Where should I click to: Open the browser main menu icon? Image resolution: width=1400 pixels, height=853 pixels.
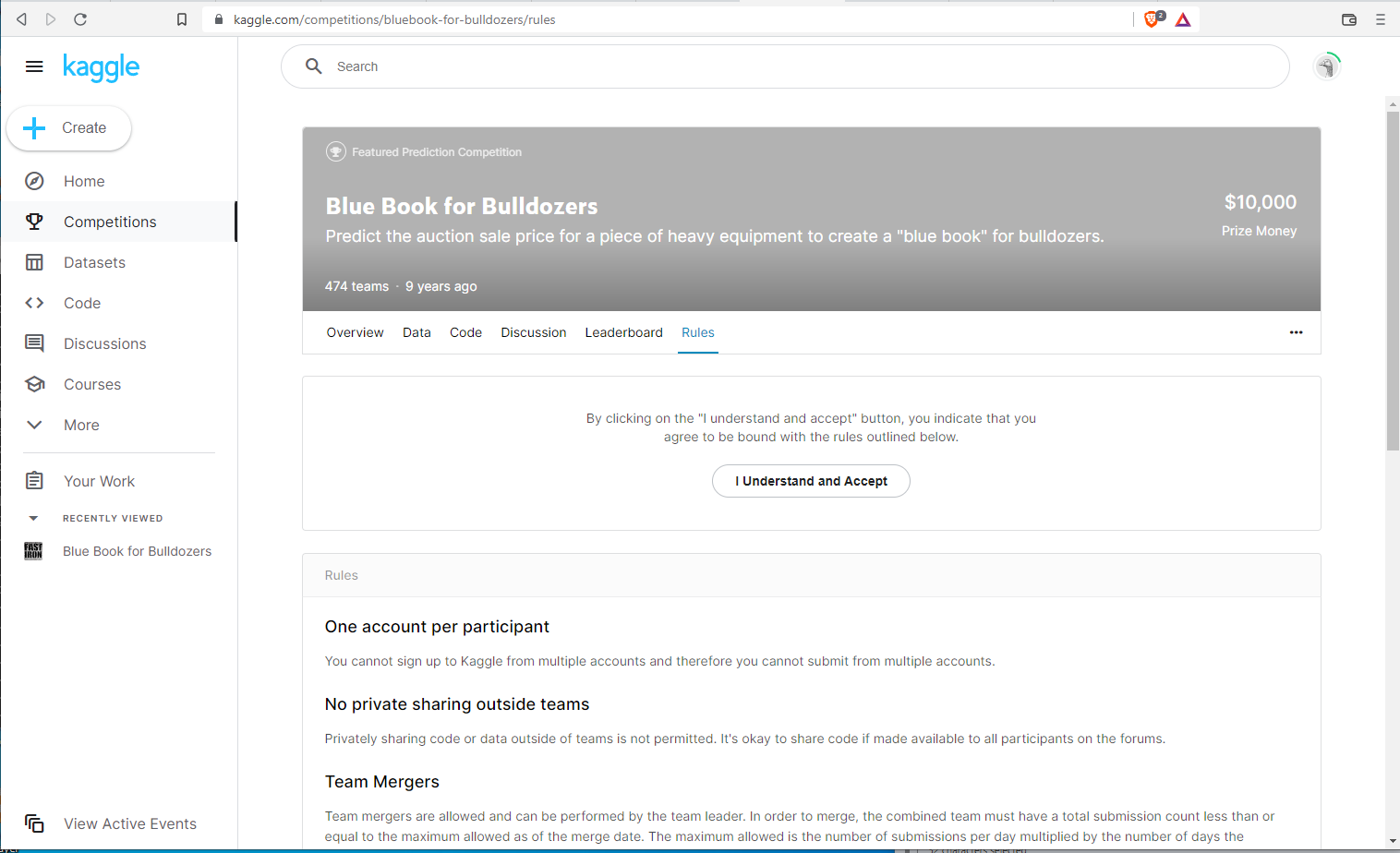(1381, 19)
